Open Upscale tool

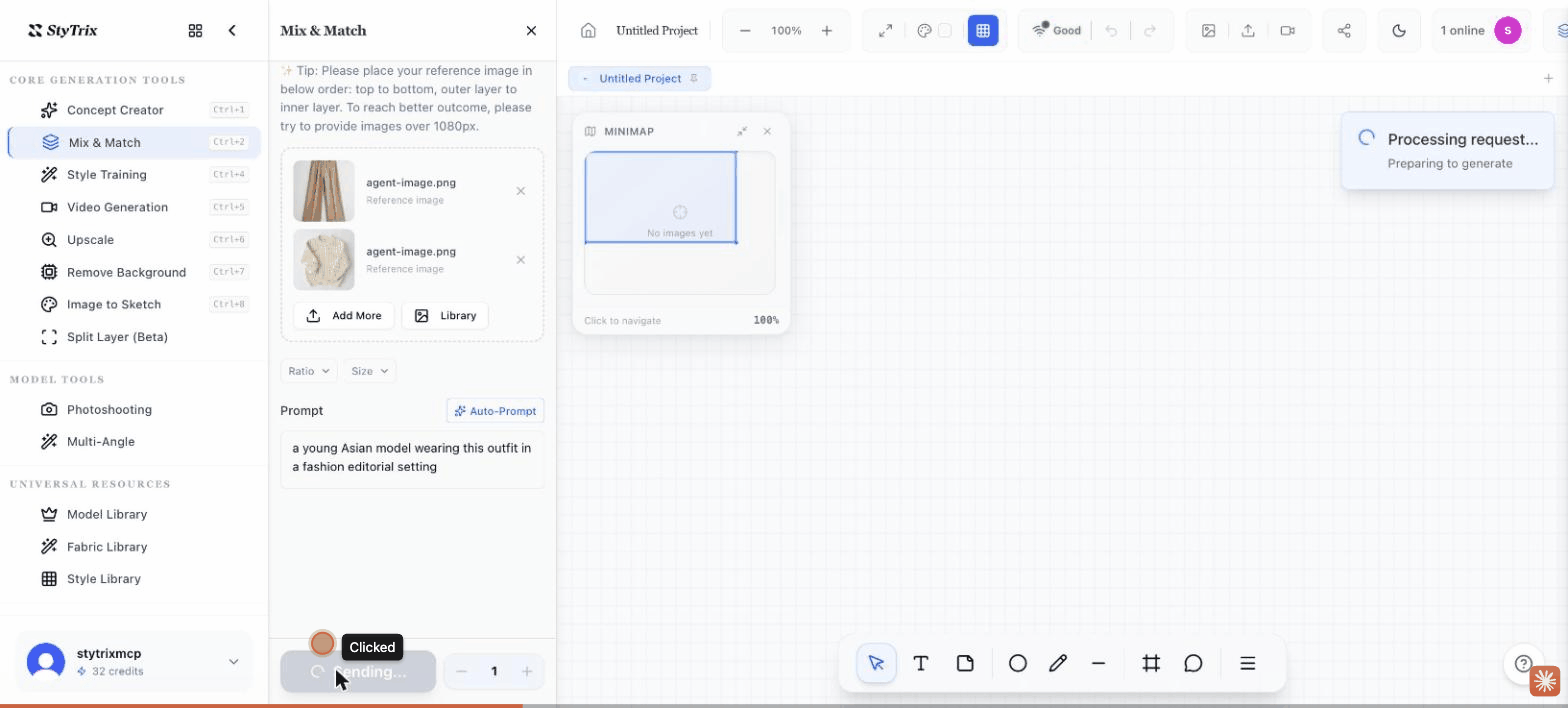coord(134,240)
